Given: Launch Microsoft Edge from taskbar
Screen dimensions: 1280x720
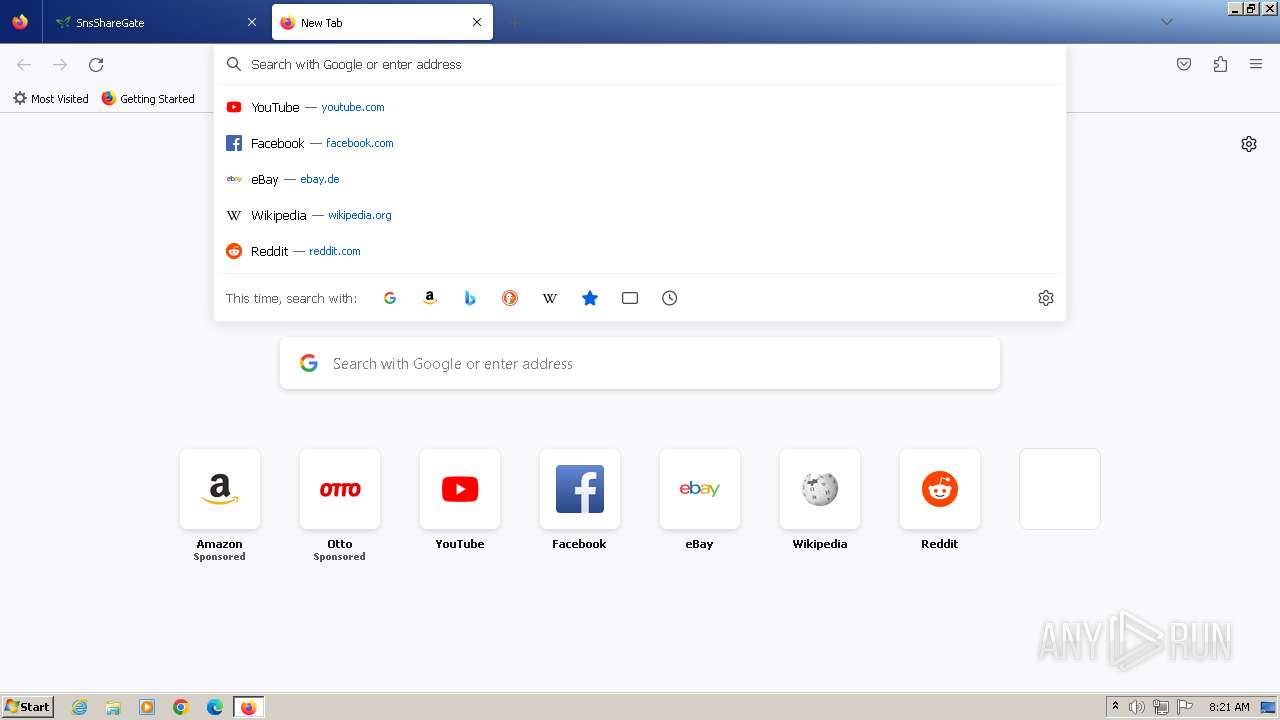Looking at the screenshot, I should click(215, 707).
